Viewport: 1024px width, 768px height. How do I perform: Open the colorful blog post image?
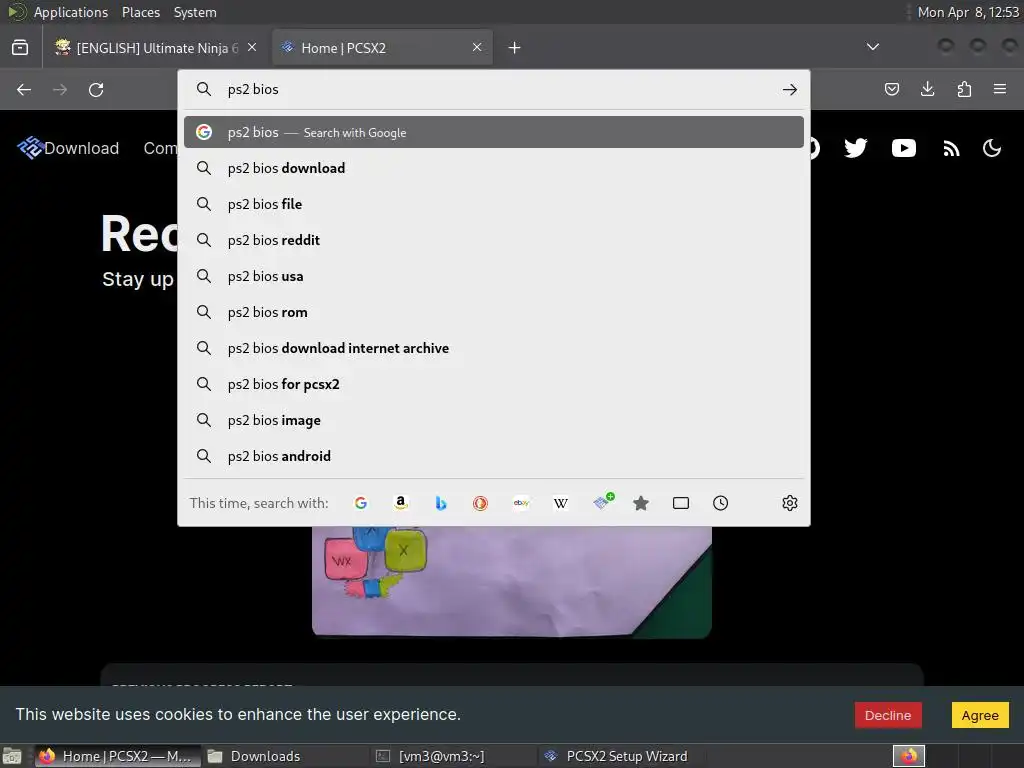511,581
